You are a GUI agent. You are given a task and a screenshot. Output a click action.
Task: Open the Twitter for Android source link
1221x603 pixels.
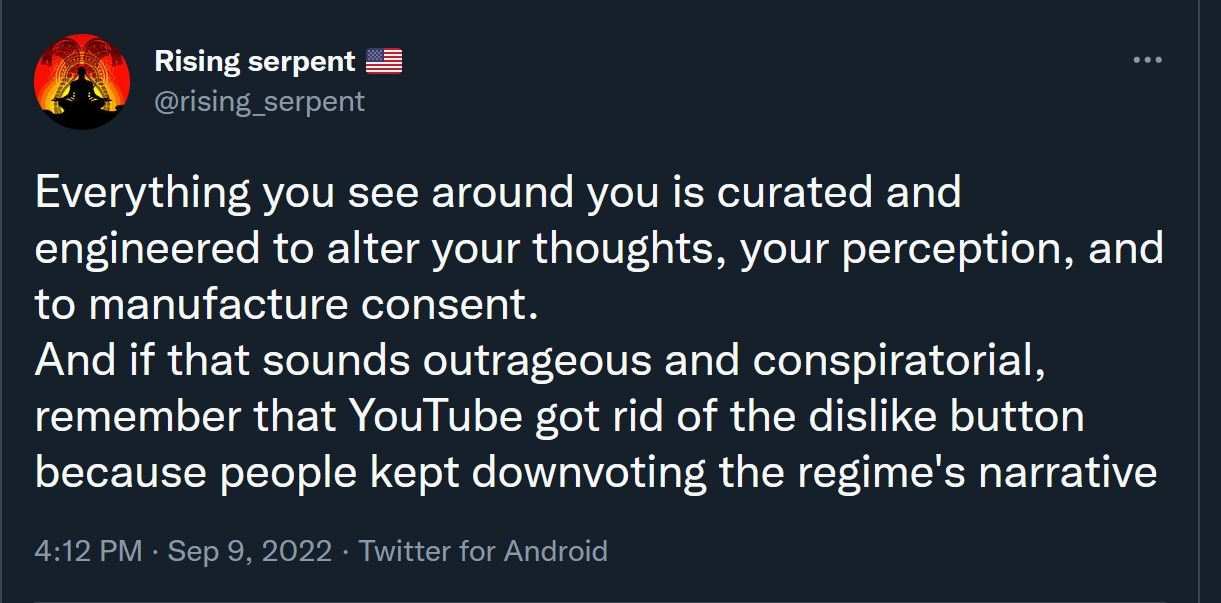(x=483, y=551)
